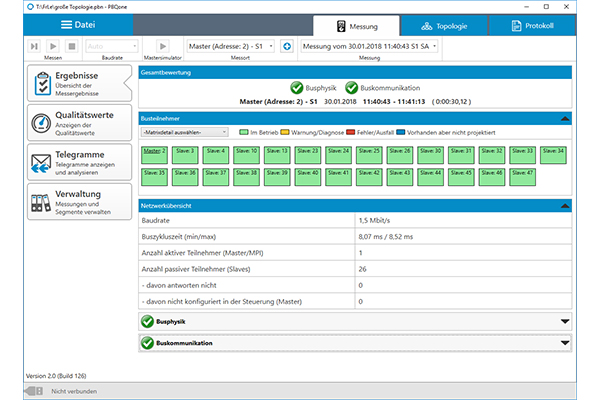This screenshot has width=600, height=400.
Task: Click the row label davon antworten nicht
Action: pyautogui.click(x=179, y=286)
